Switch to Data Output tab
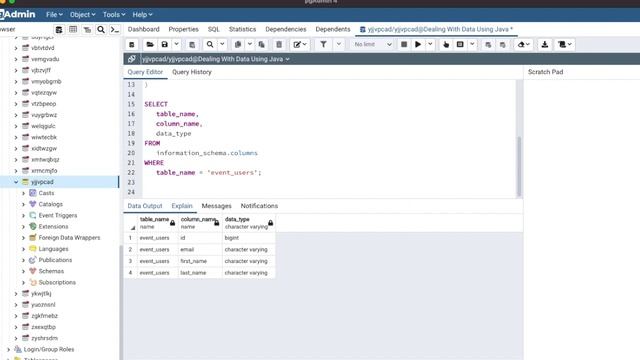The width and height of the screenshot is (640, 360). coord(144,206)
